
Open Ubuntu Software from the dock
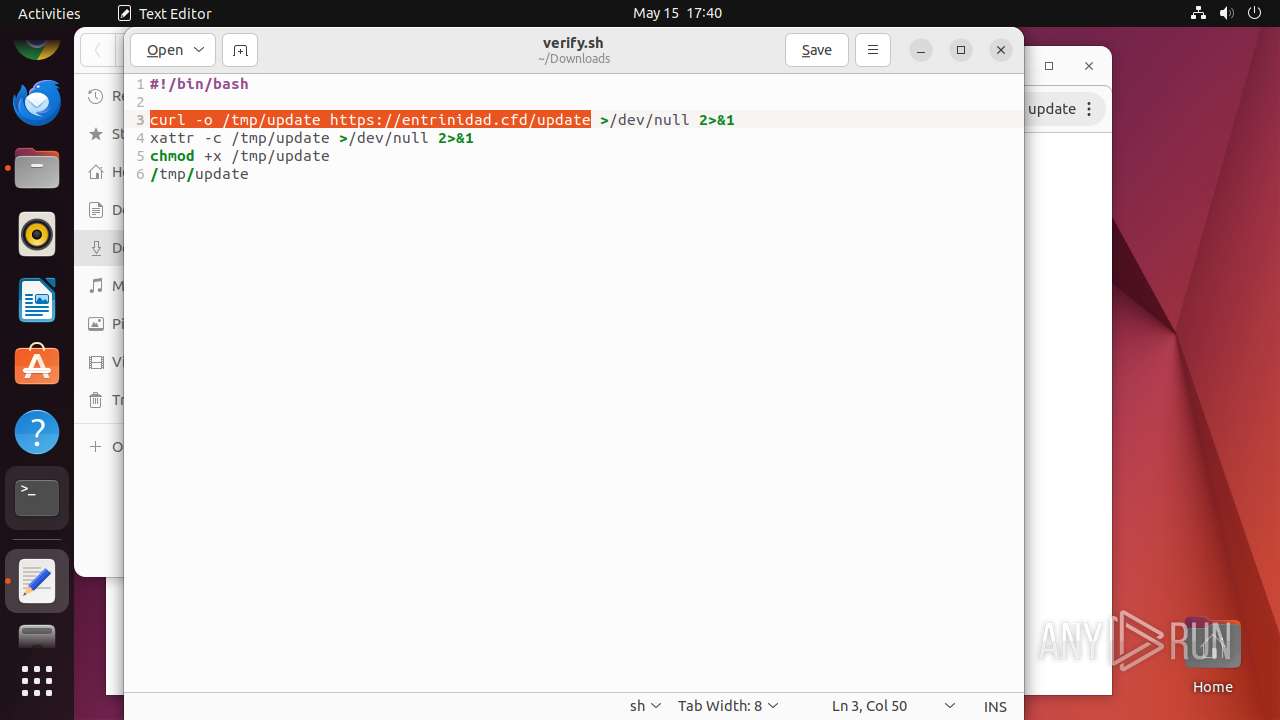click(37, 366)
